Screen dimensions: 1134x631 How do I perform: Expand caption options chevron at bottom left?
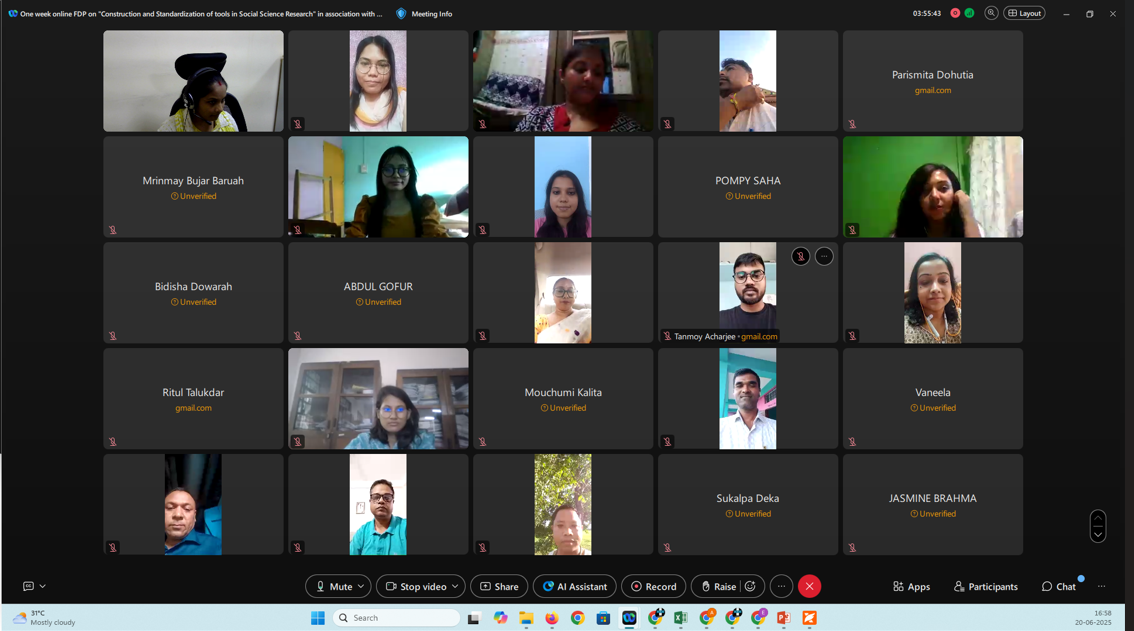click(43, 587)
